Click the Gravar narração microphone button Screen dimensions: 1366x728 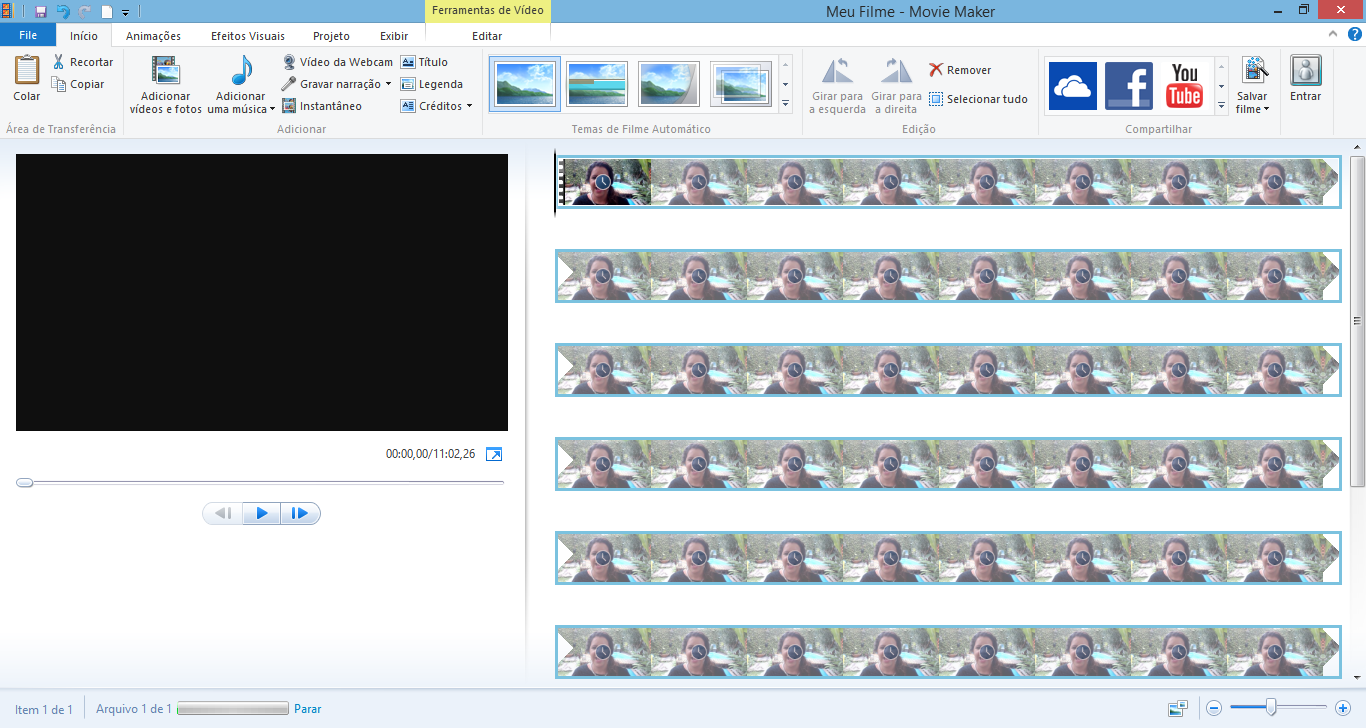tap(331, 84)
